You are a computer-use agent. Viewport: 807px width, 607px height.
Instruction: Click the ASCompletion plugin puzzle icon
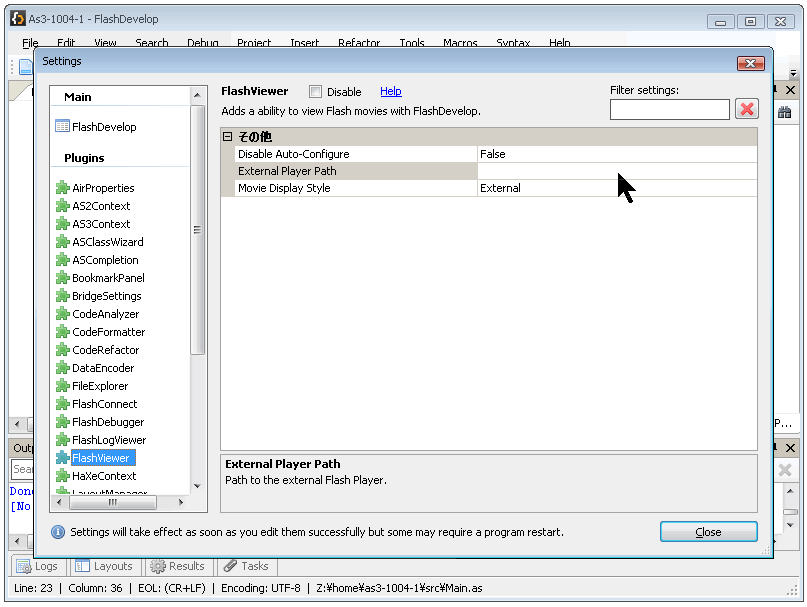62,260
